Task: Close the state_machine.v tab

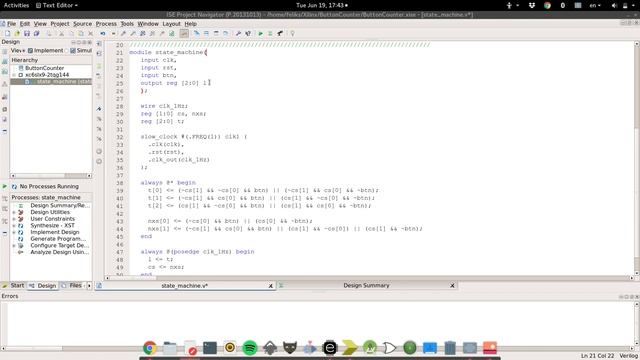Action: coord(271,286)
